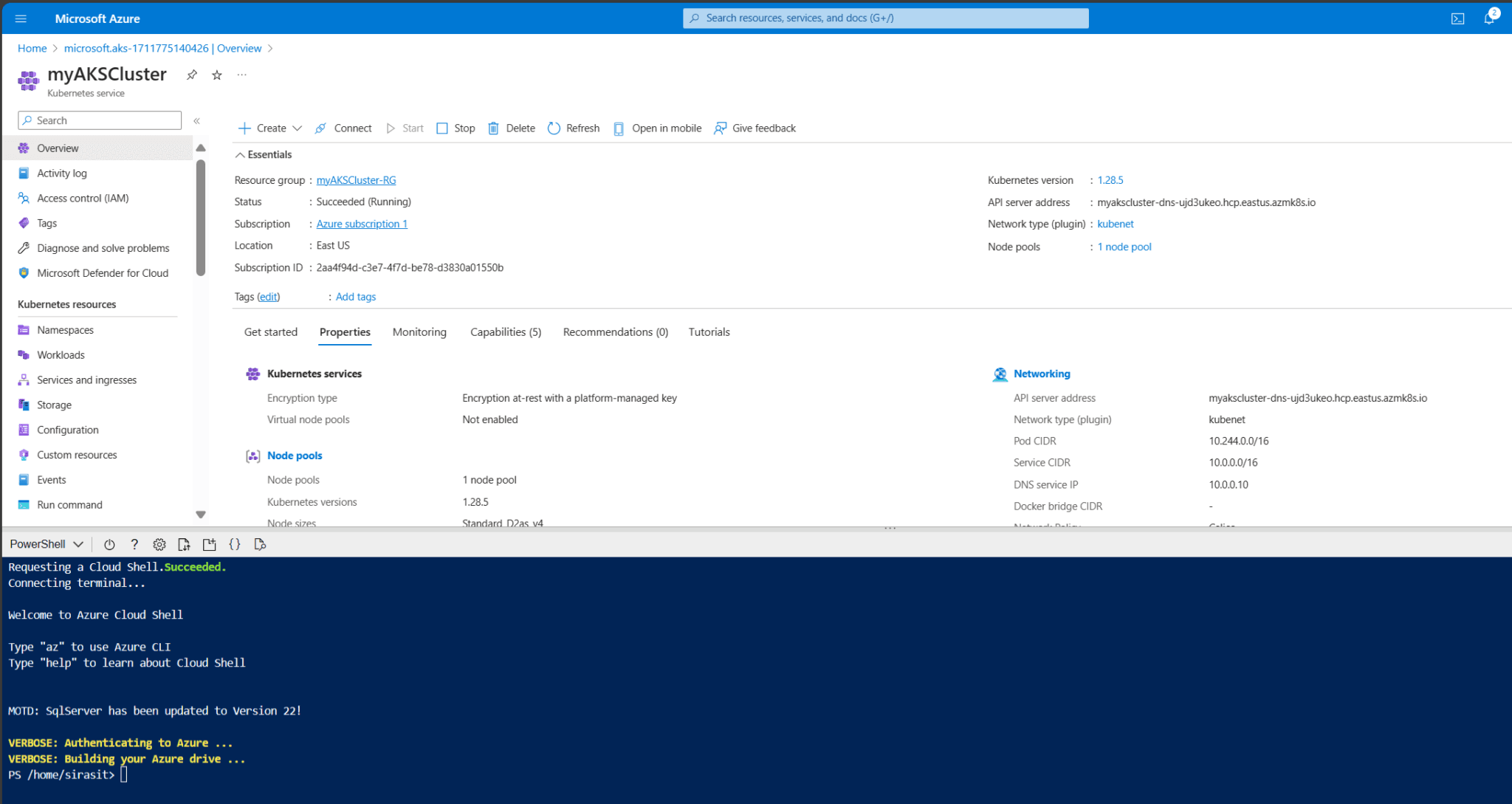This screenshot has height=804, width=1512.
Task: Switch to the Get started tab
Action: 271,332
